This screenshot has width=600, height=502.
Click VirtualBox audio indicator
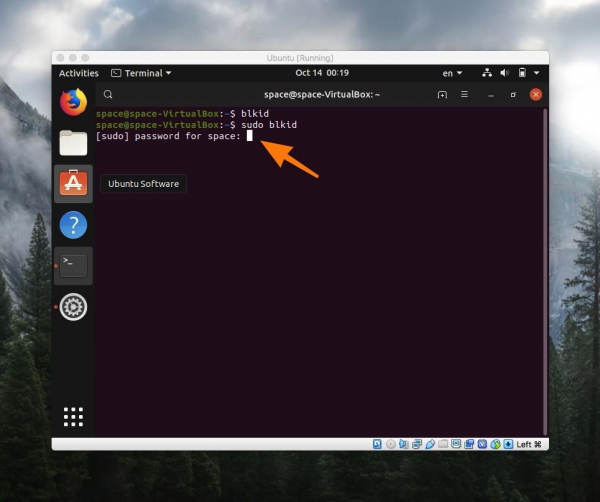[404, 444]
